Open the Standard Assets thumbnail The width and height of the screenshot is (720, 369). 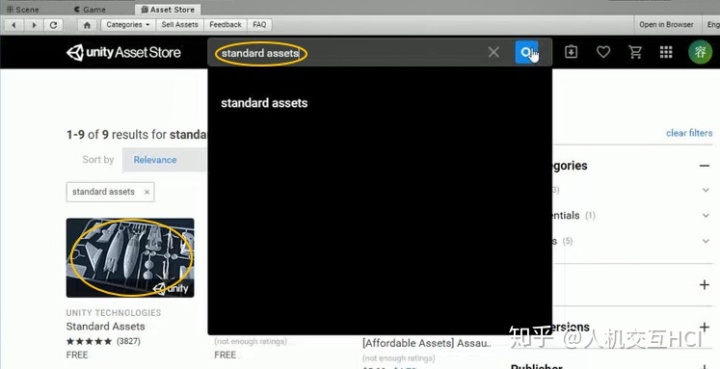130,257
